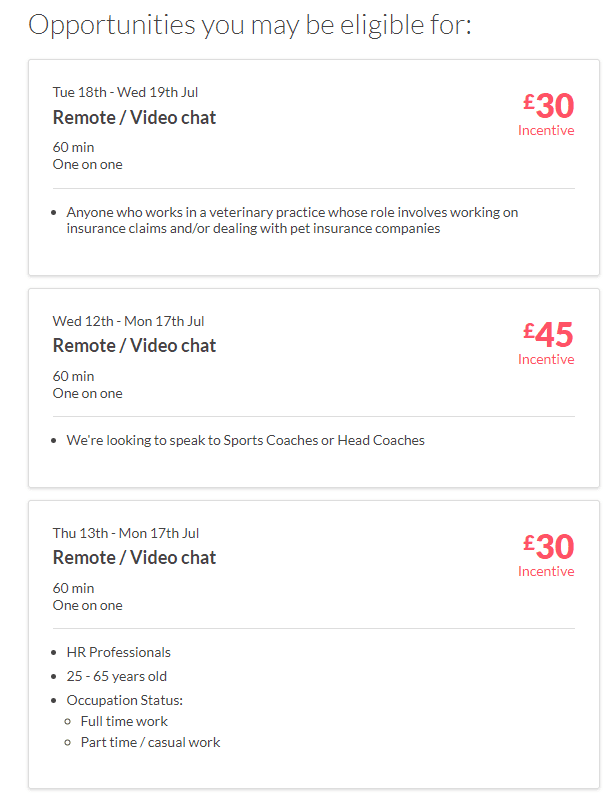This screenshot has width=615, height=799.
Task: Select the 'Part time / casual work' sub-item
Action: coord(150,742)
